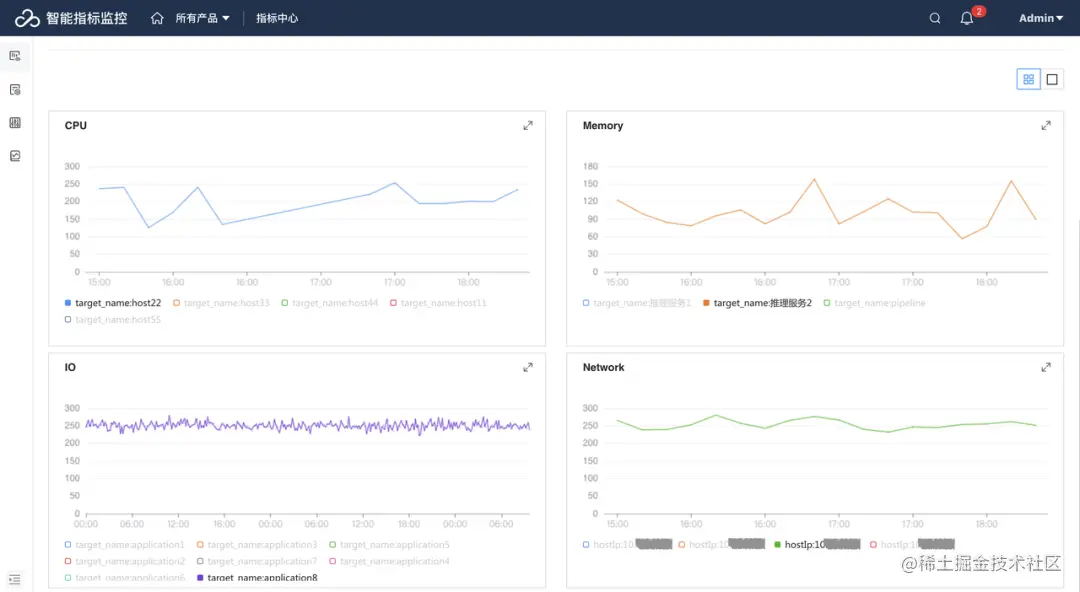Viewport: 1080px width, 592px height.
Task: Click the 180 axis value on Memory chart
Action: tap(590, 167)
